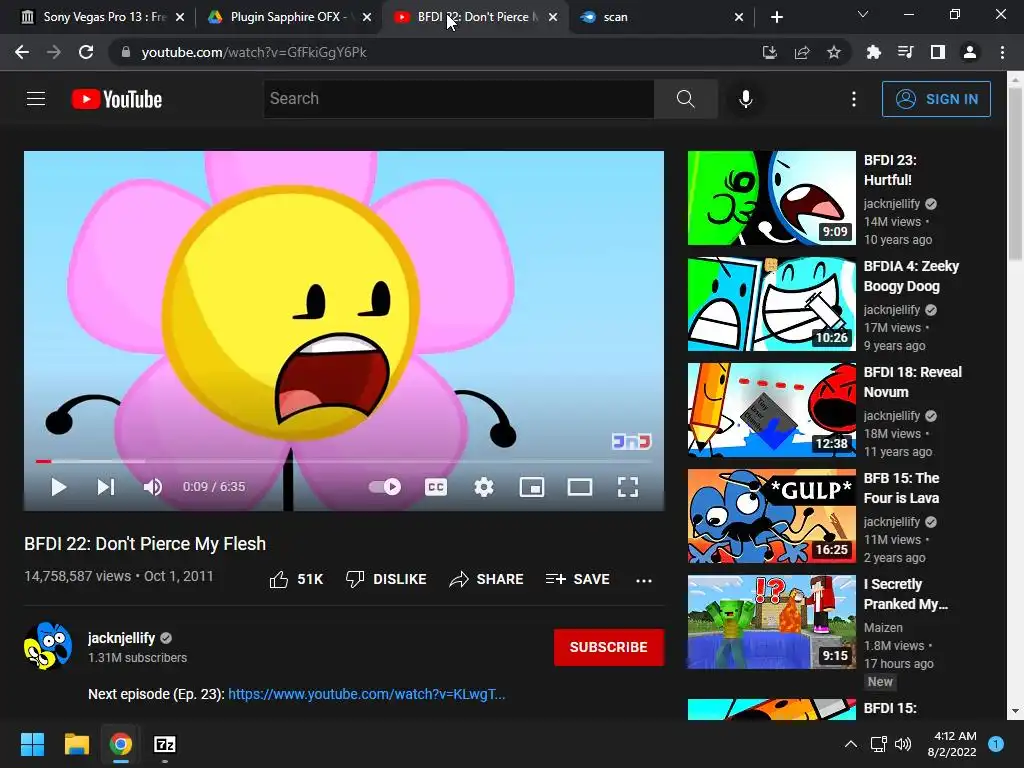
Task: Go back to previous page
Action: pyautogui.click(x=22, y=52)
